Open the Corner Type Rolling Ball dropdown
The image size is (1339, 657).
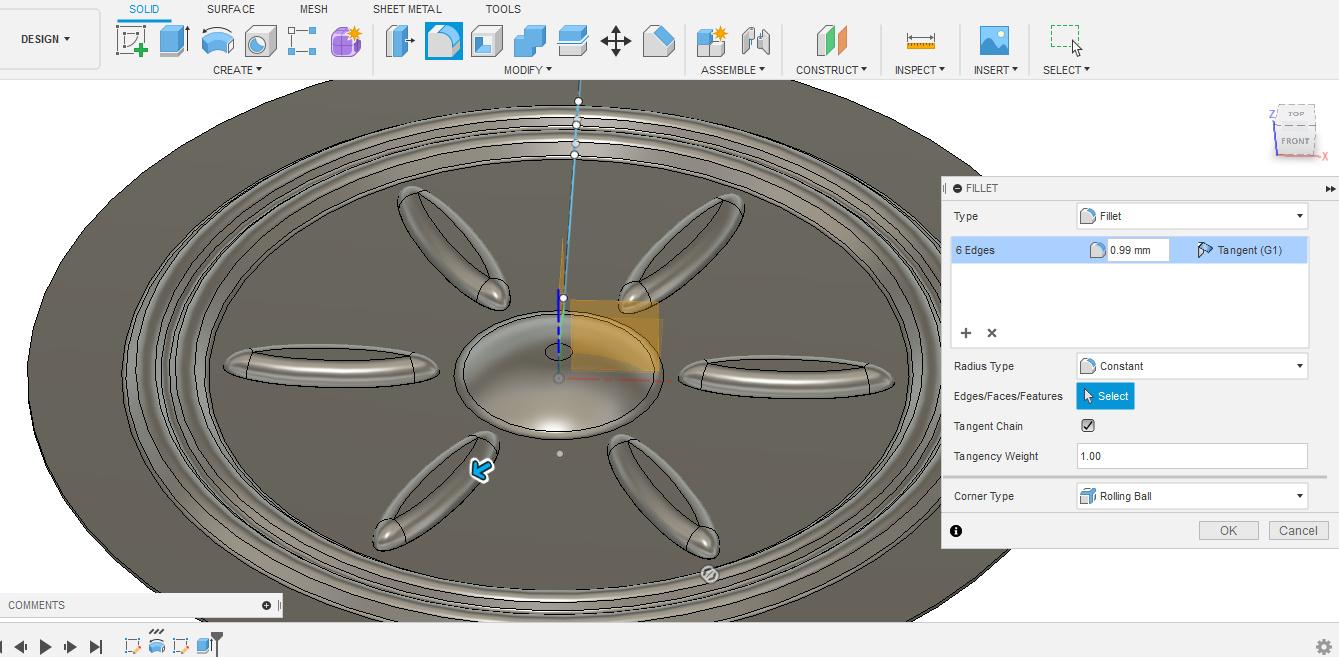coord(1191,496)
